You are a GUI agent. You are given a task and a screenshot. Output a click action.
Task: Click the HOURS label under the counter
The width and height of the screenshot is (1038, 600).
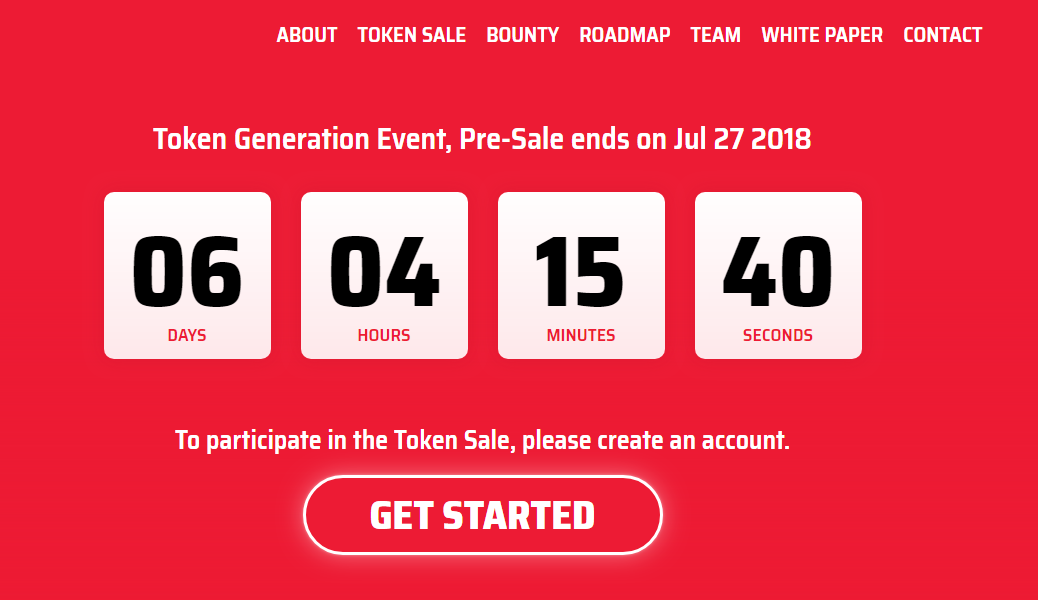pos(384,335)
